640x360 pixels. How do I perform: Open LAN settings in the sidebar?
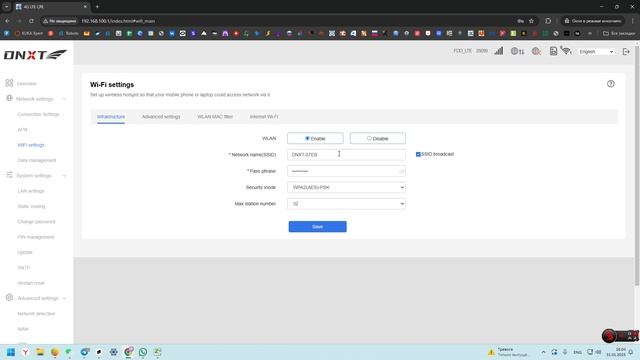coord(31,191)
